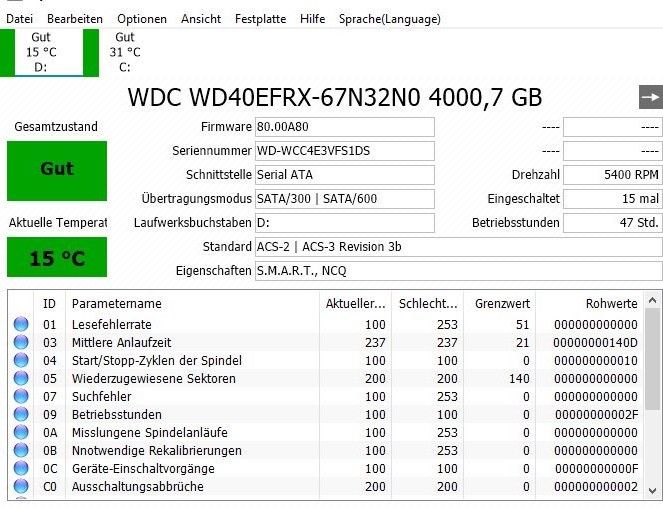This screenshot has height=508, width=663.
Task: Click the Eingeschaltet field 15 mal
Action: click(x=613, y=199)
